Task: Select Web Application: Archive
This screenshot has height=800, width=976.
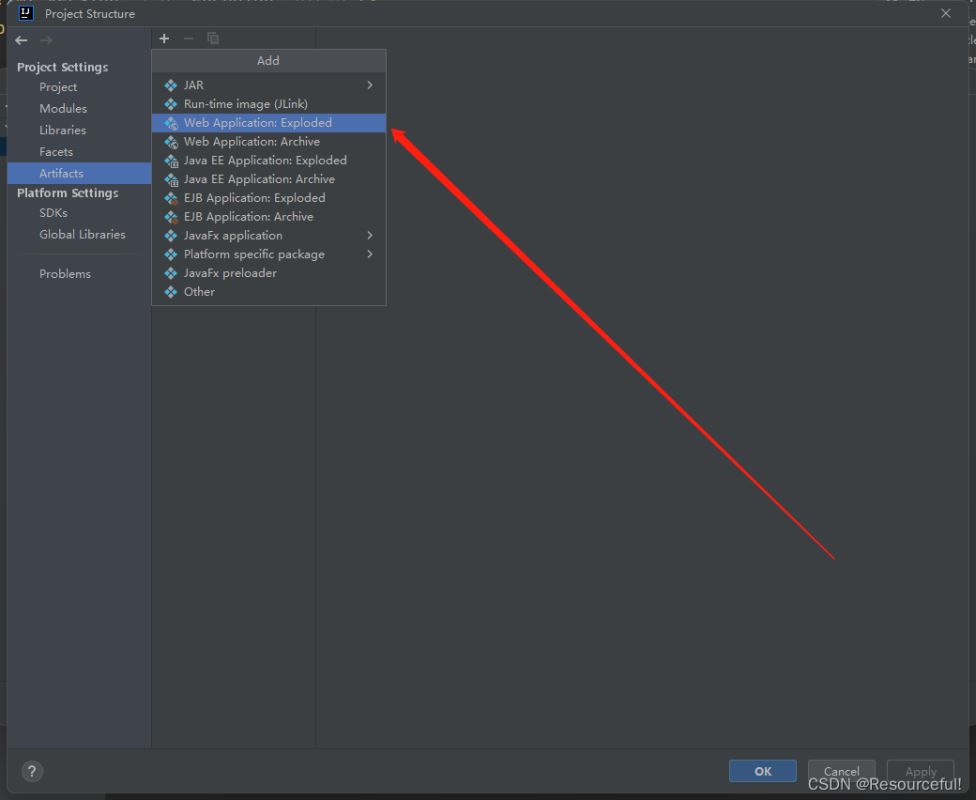Action: tap(269, 141)
